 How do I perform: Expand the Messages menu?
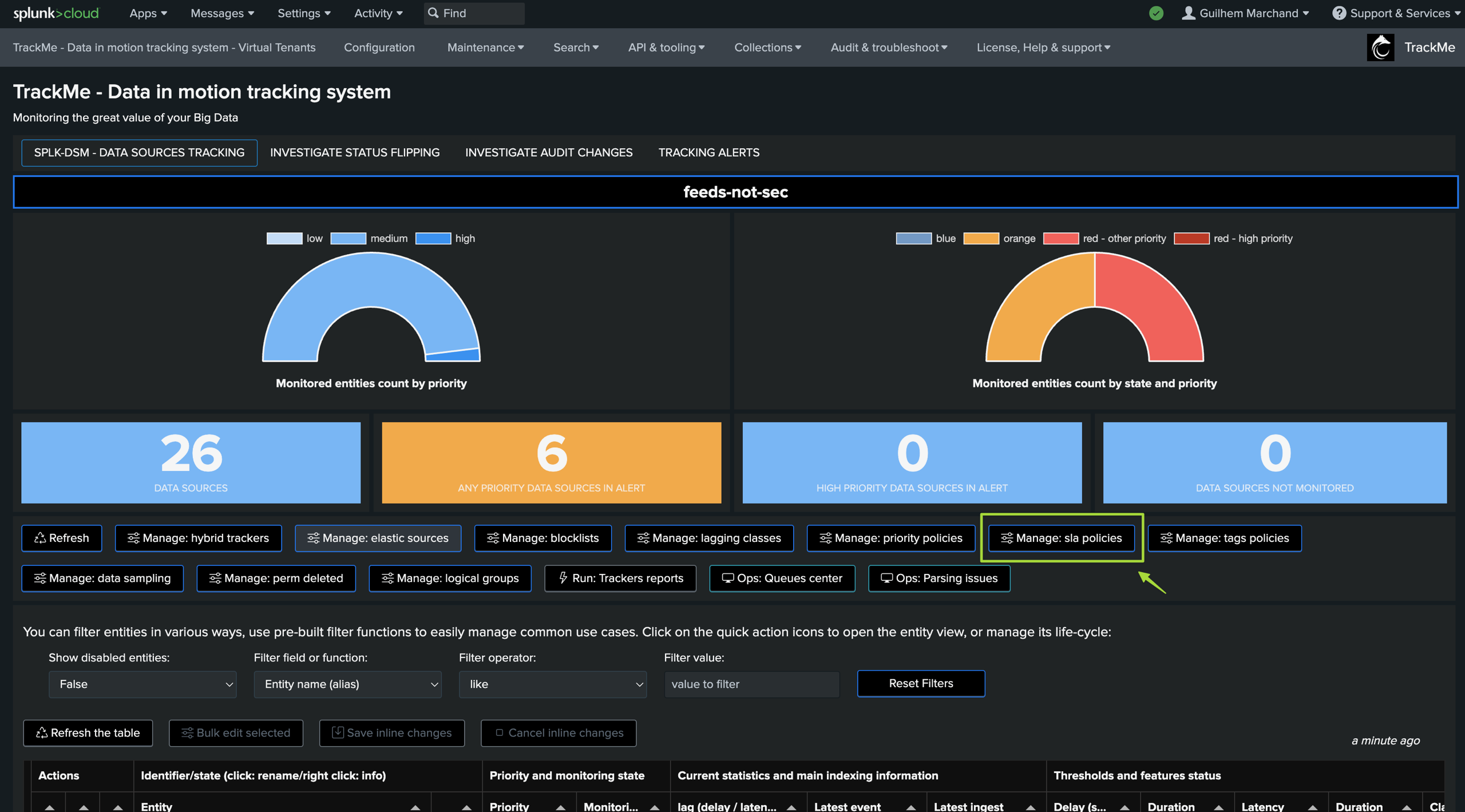tap(222, 13)
